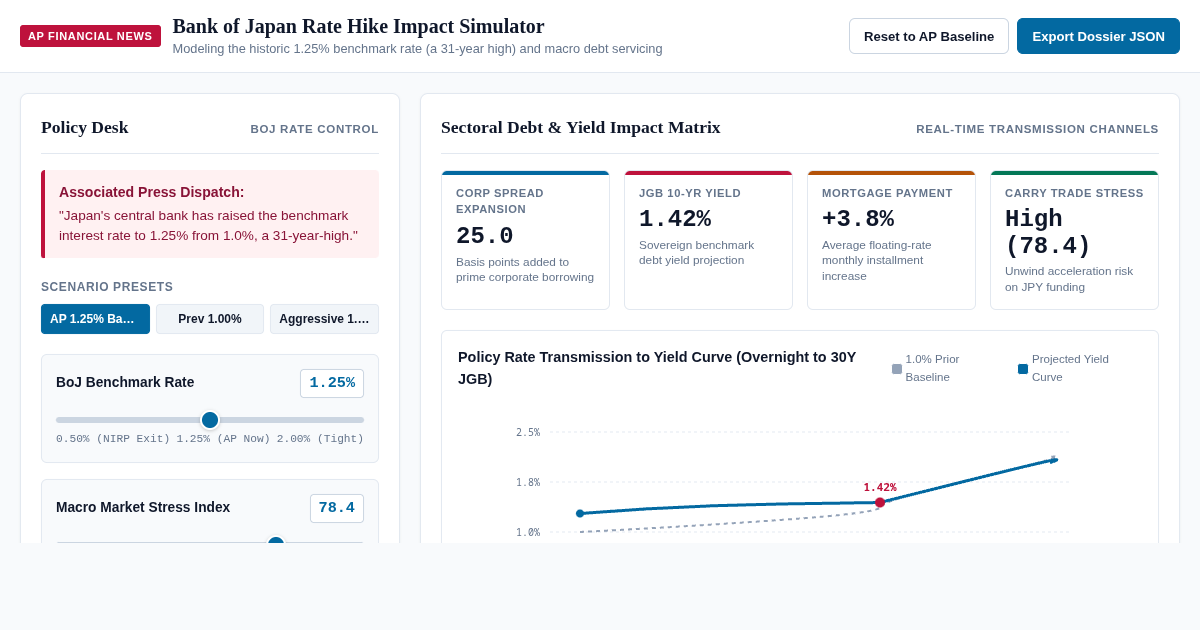Click the overnight start point of yield curve

coord(580,513)
